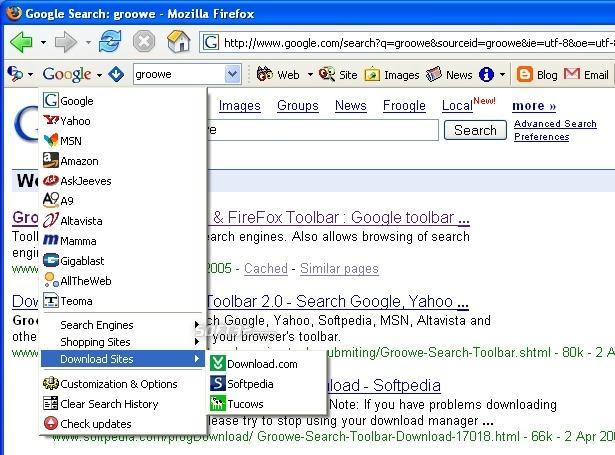Click Check updates menu entry
Image resolution: width=615 pixels, height=455 pixels.
coord(123,424)
